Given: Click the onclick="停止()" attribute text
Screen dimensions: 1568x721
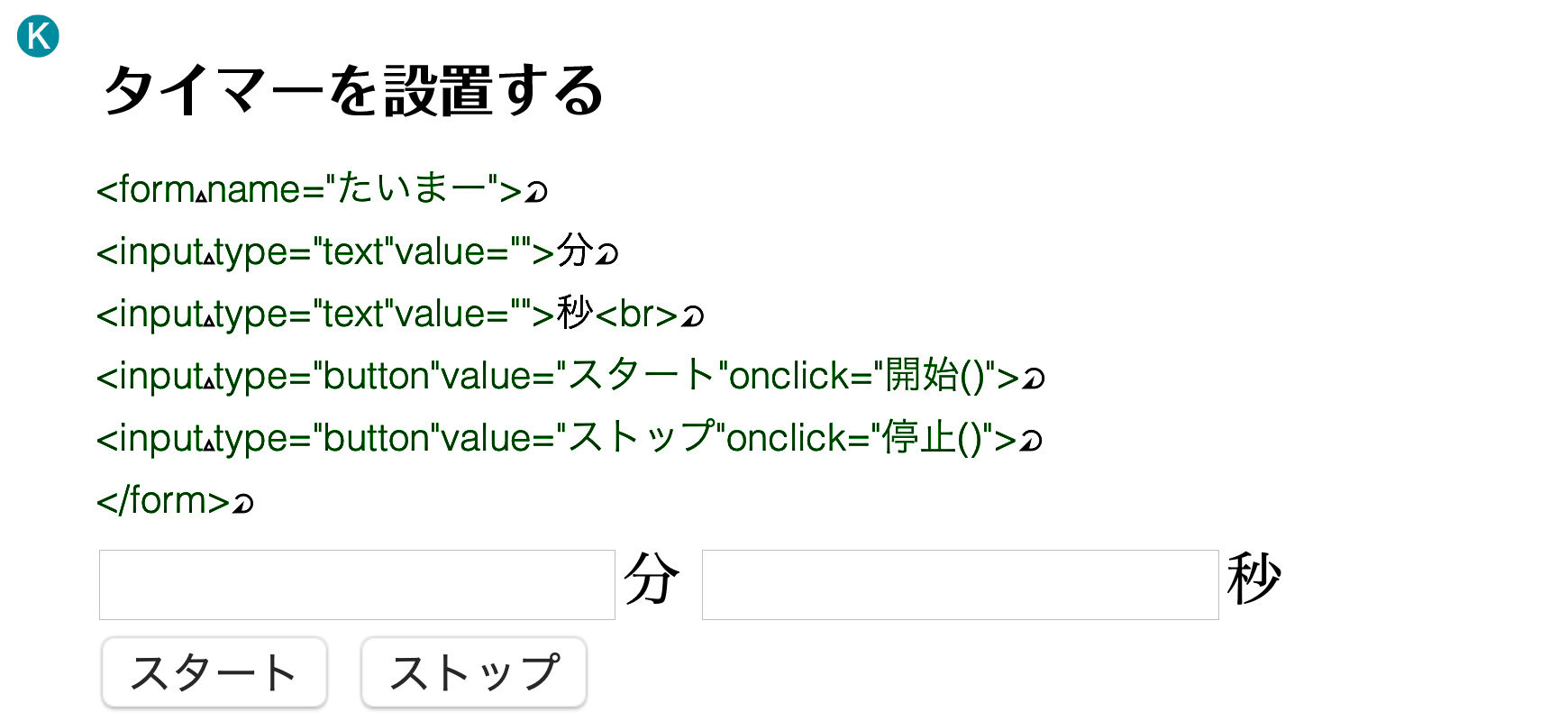Looking at the screenshot, I should [x=859, y=438].
